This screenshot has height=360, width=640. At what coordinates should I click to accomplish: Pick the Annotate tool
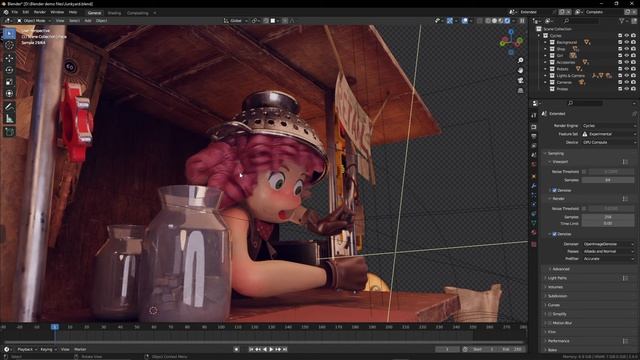(9, 107)
